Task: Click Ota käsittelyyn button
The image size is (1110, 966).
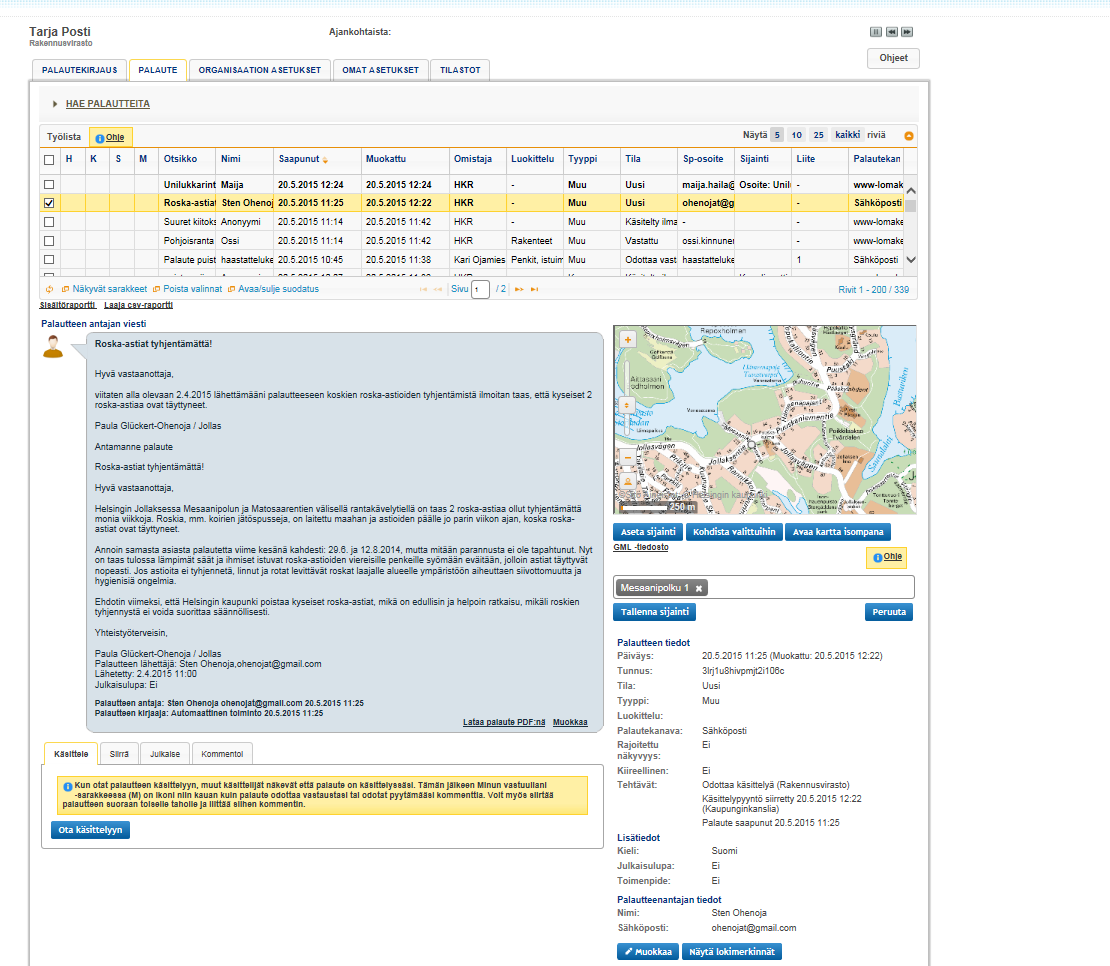Action: pyautogui.click(x=91, y=830)
